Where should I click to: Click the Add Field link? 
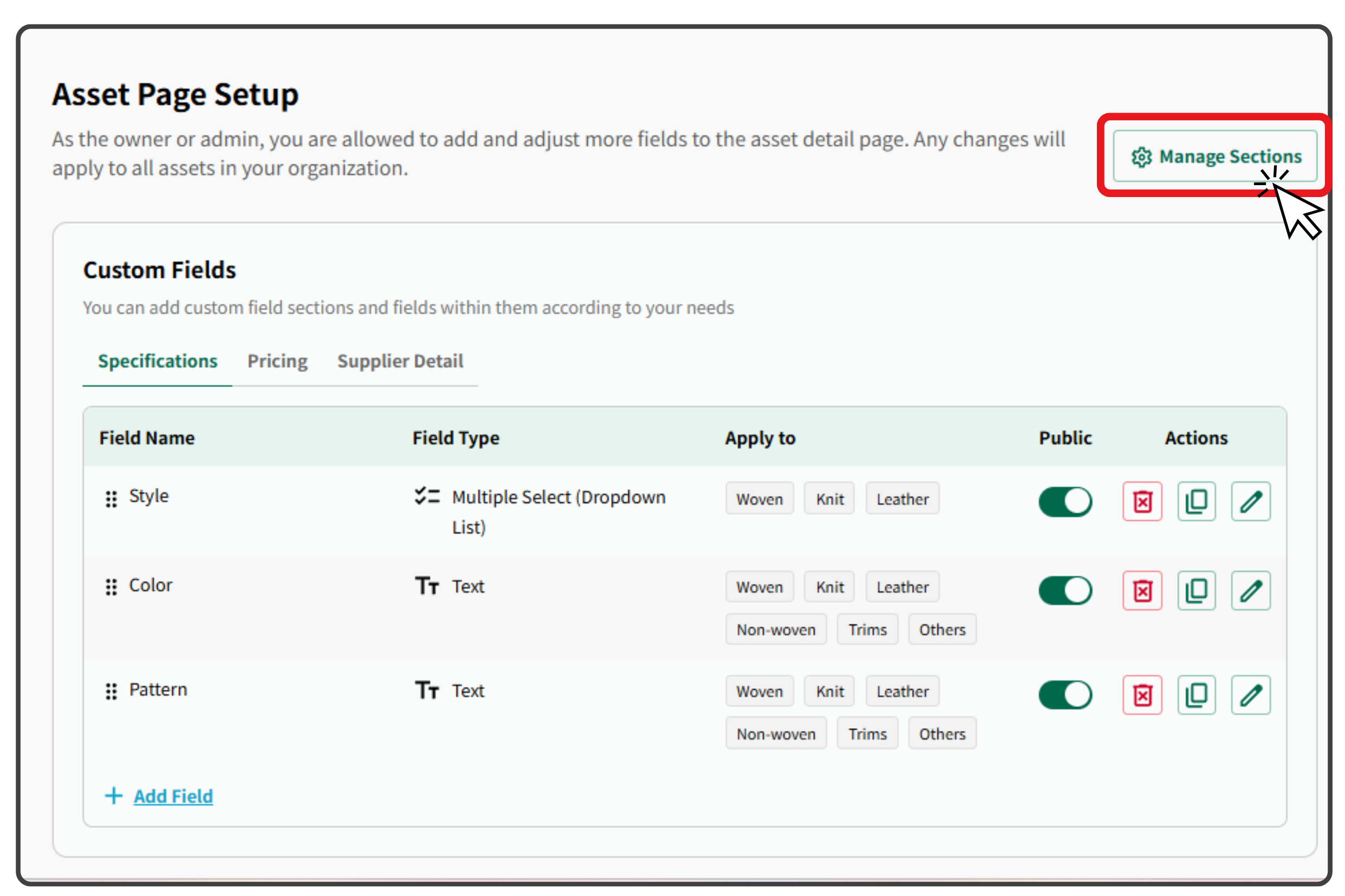pos(173,796)
